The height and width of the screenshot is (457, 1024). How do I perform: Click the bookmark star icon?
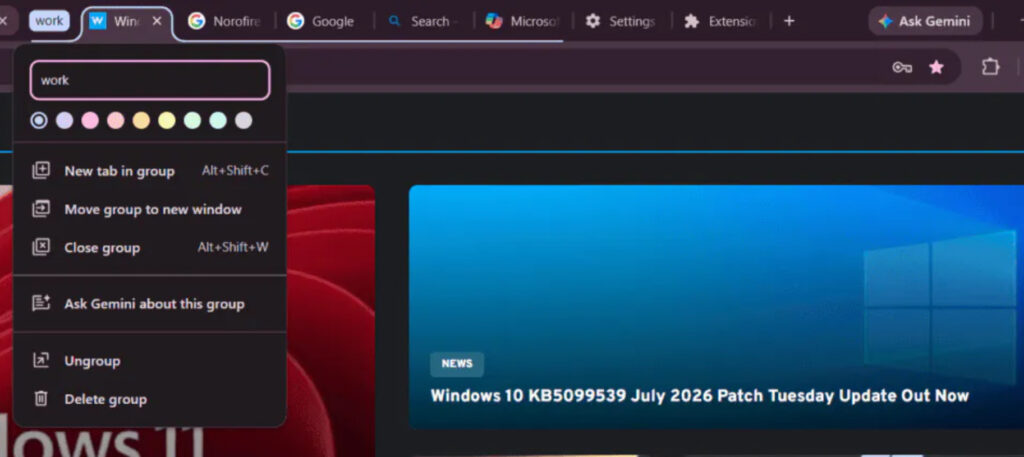pyautogui.click(x=936, y=67)
